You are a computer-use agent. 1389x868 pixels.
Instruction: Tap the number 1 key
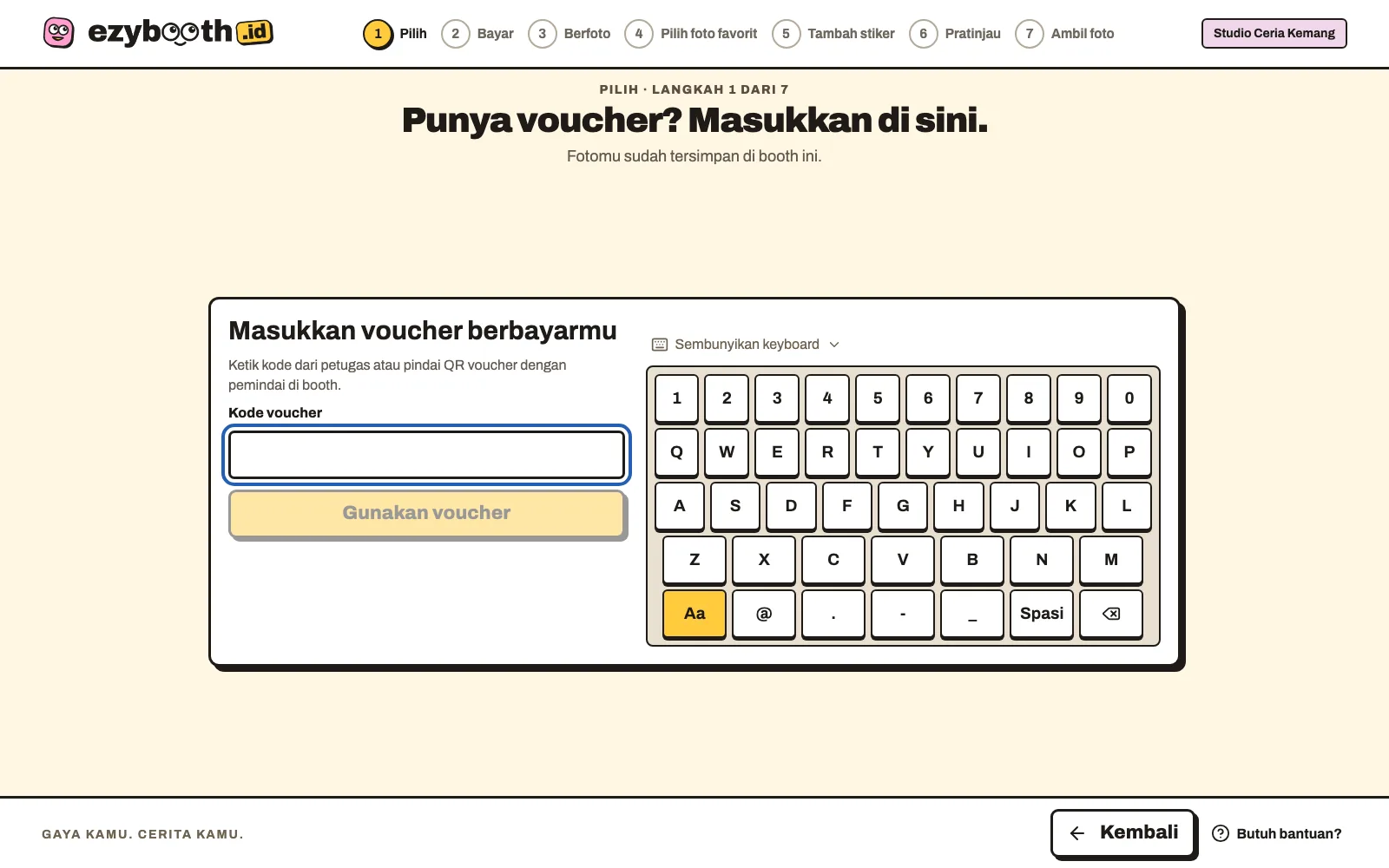677,398
